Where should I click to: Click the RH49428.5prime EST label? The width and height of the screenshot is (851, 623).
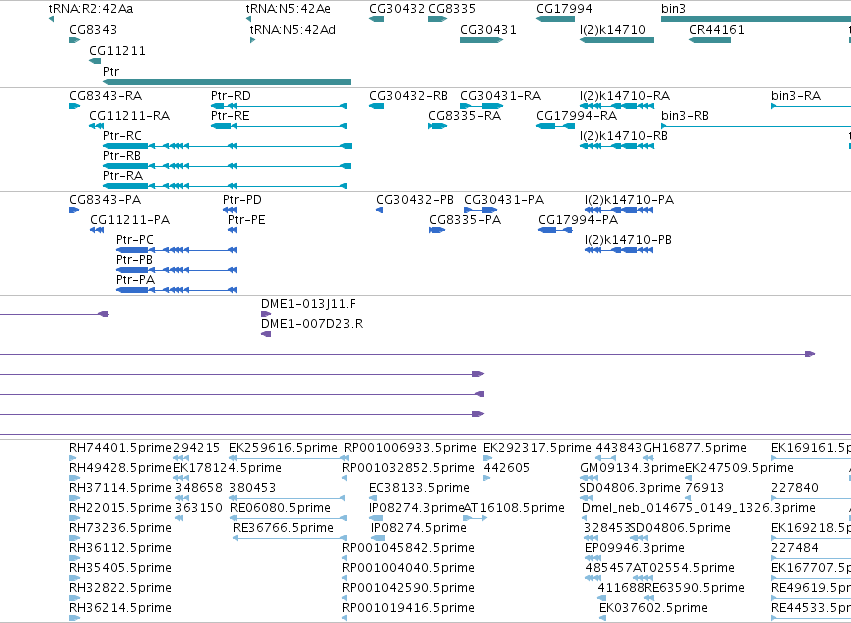pos(120,468)
